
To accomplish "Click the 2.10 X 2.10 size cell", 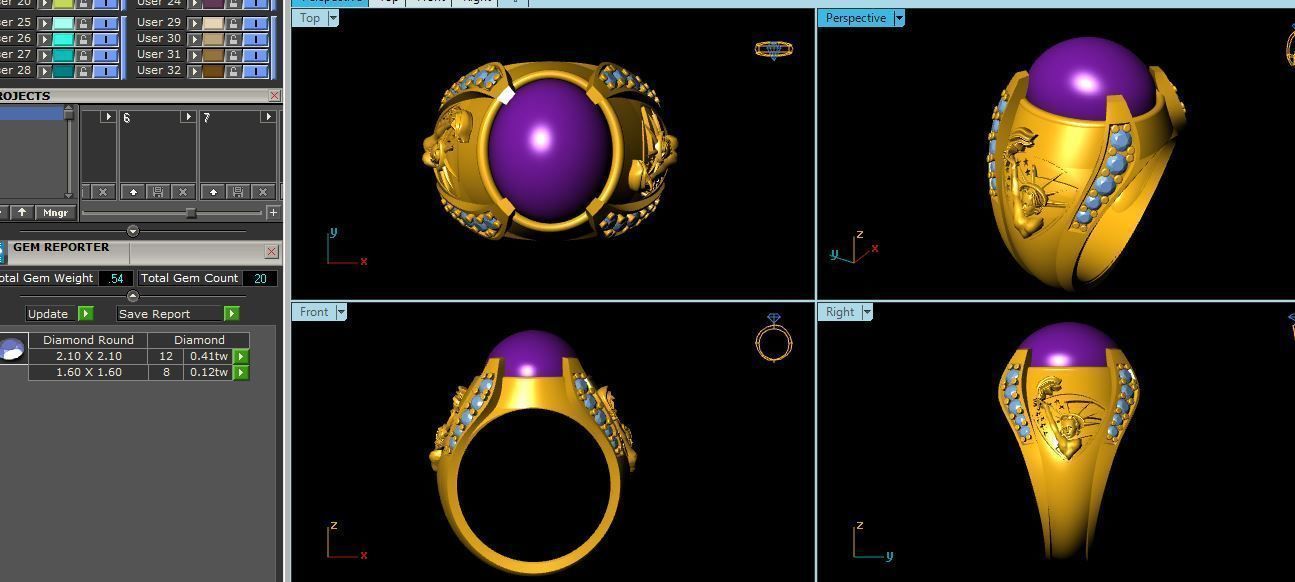I will (88, 356).
